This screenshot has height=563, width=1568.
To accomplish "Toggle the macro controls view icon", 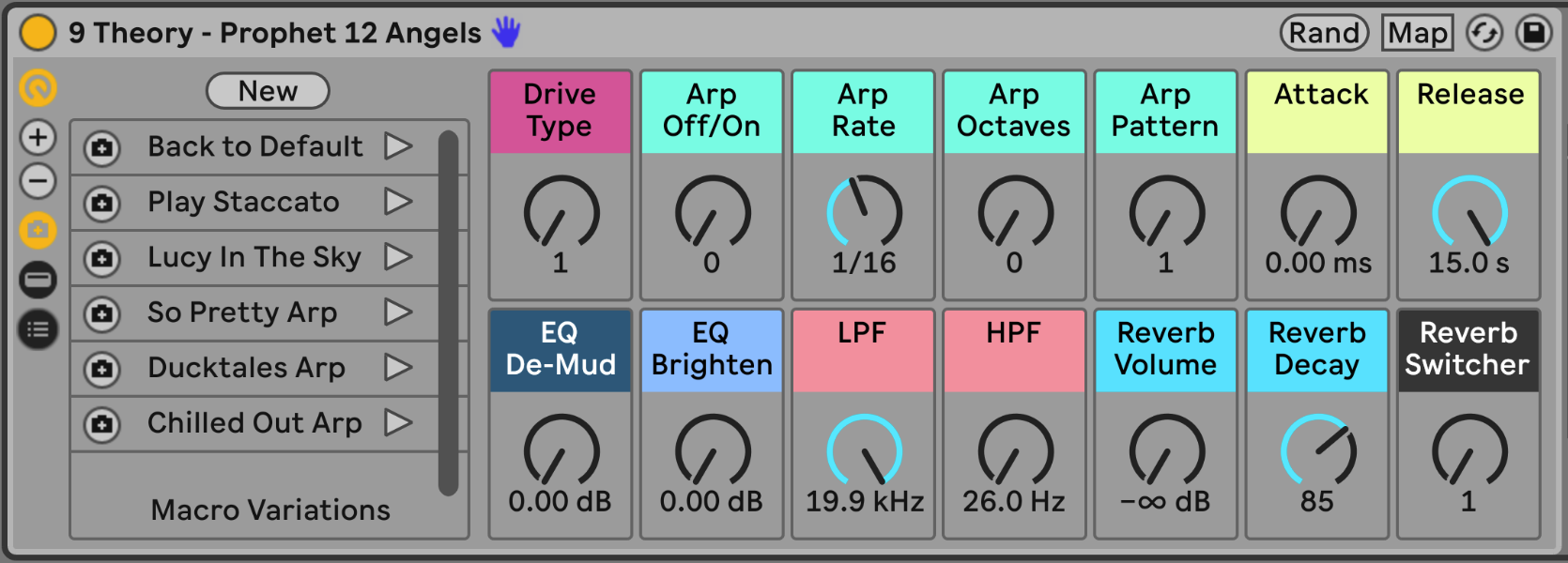I will 38,89.
